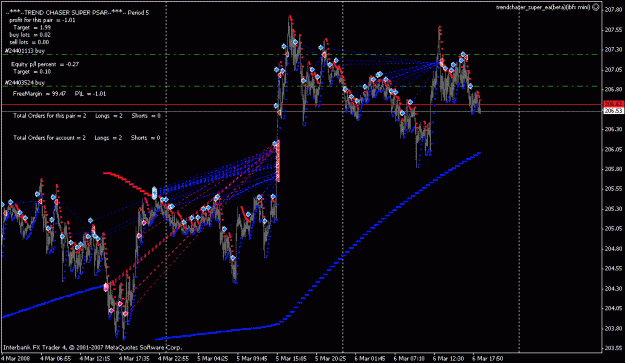
Task: Click the '6 Mar 12:30' time label
Action: 448,358
